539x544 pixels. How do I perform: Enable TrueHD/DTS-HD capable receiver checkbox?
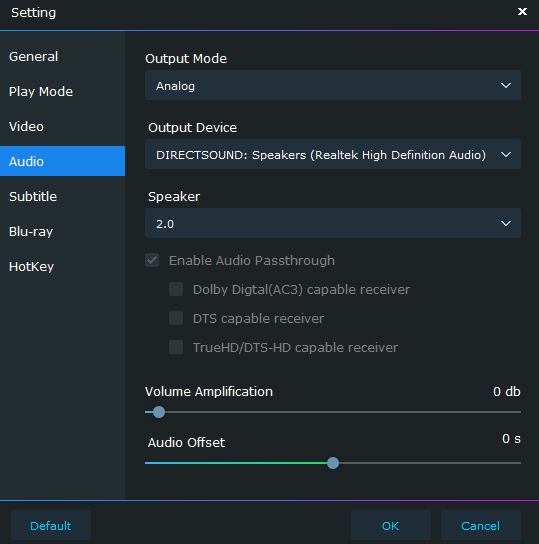pyautogui.click(x=176, y=347)
